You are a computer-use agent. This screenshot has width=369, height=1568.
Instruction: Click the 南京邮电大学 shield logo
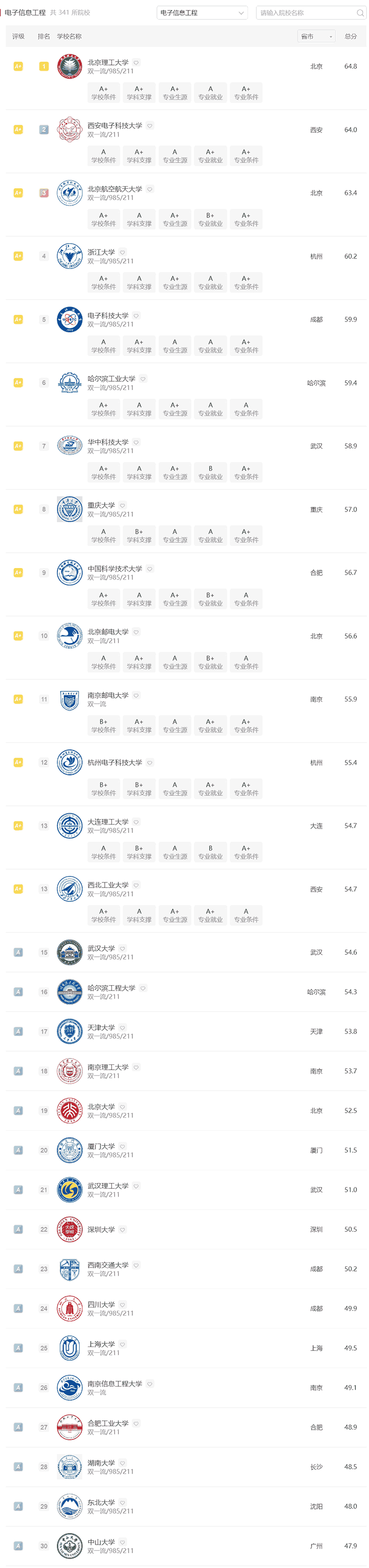(69, 699)
